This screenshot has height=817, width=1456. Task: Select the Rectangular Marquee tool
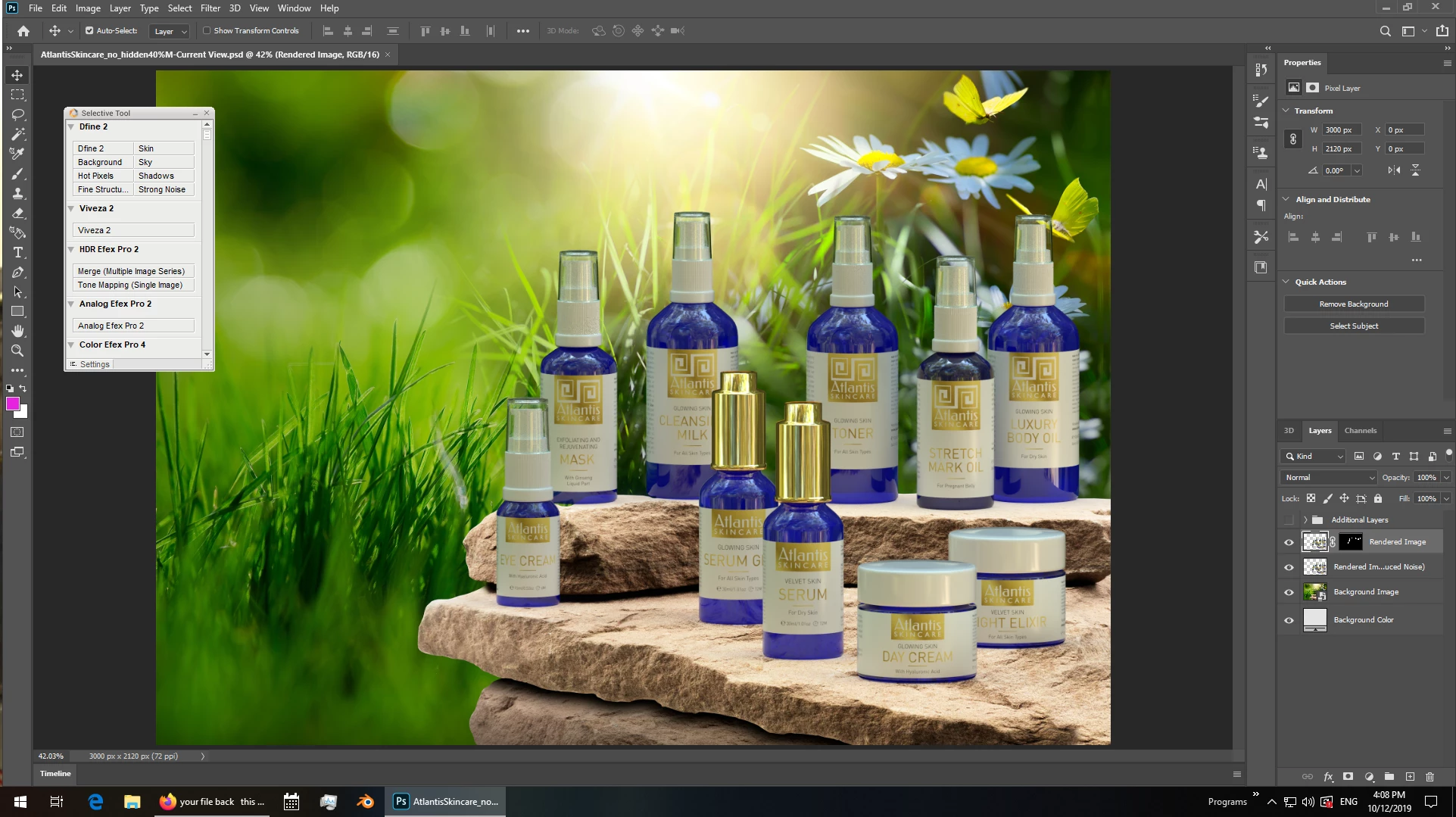click(x=17, y=95)
